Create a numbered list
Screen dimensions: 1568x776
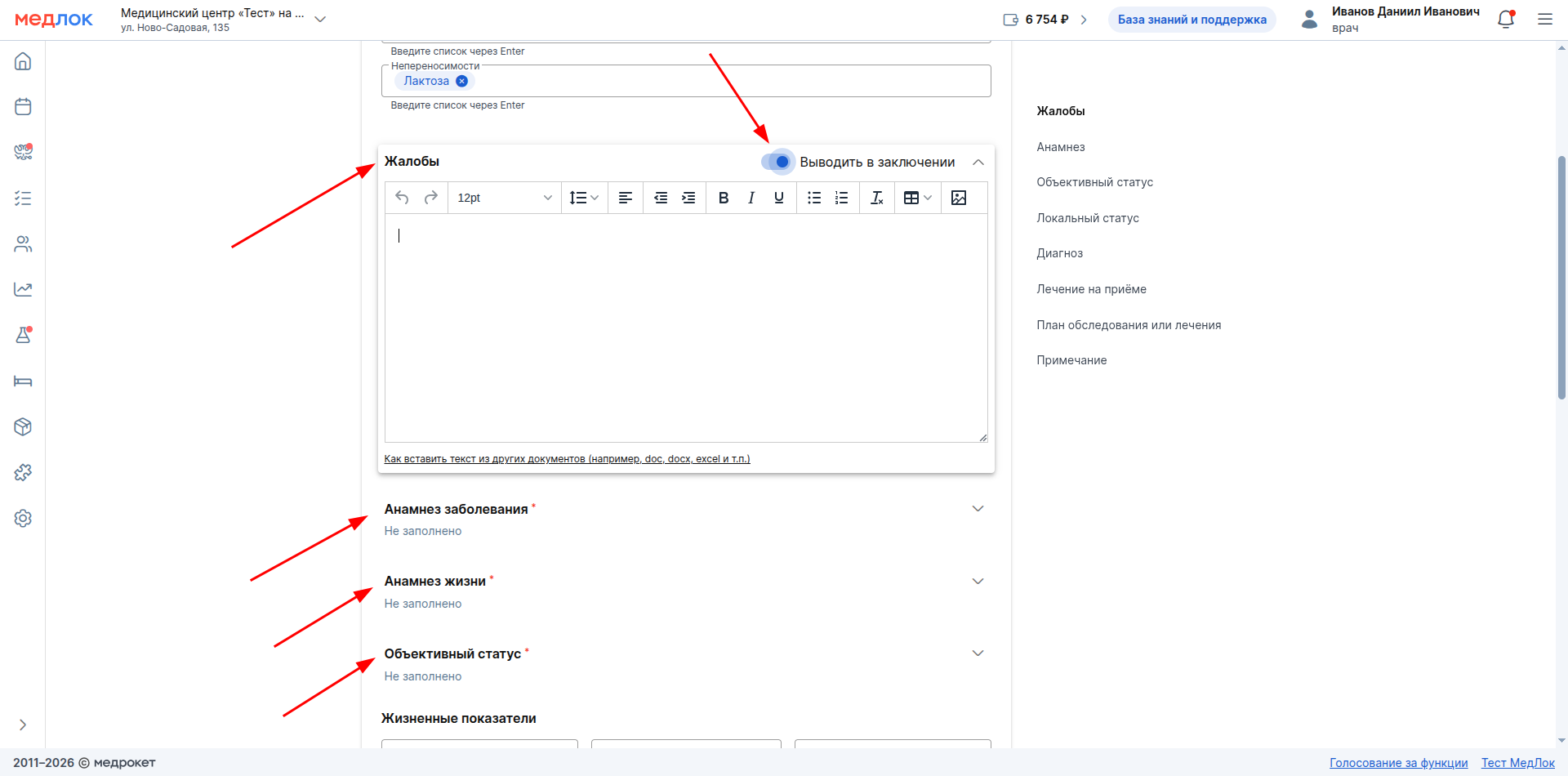(841, 198)
